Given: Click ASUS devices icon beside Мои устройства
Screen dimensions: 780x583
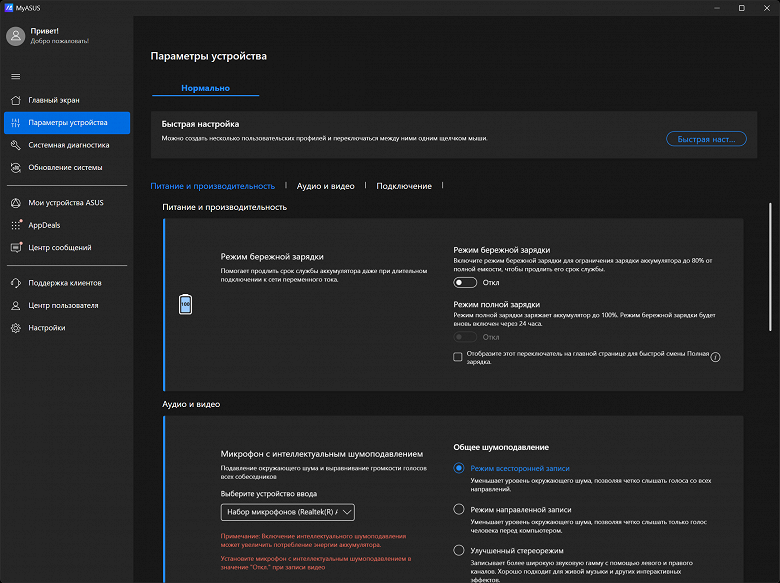Looking at the screenshot, I should (16, 202).
